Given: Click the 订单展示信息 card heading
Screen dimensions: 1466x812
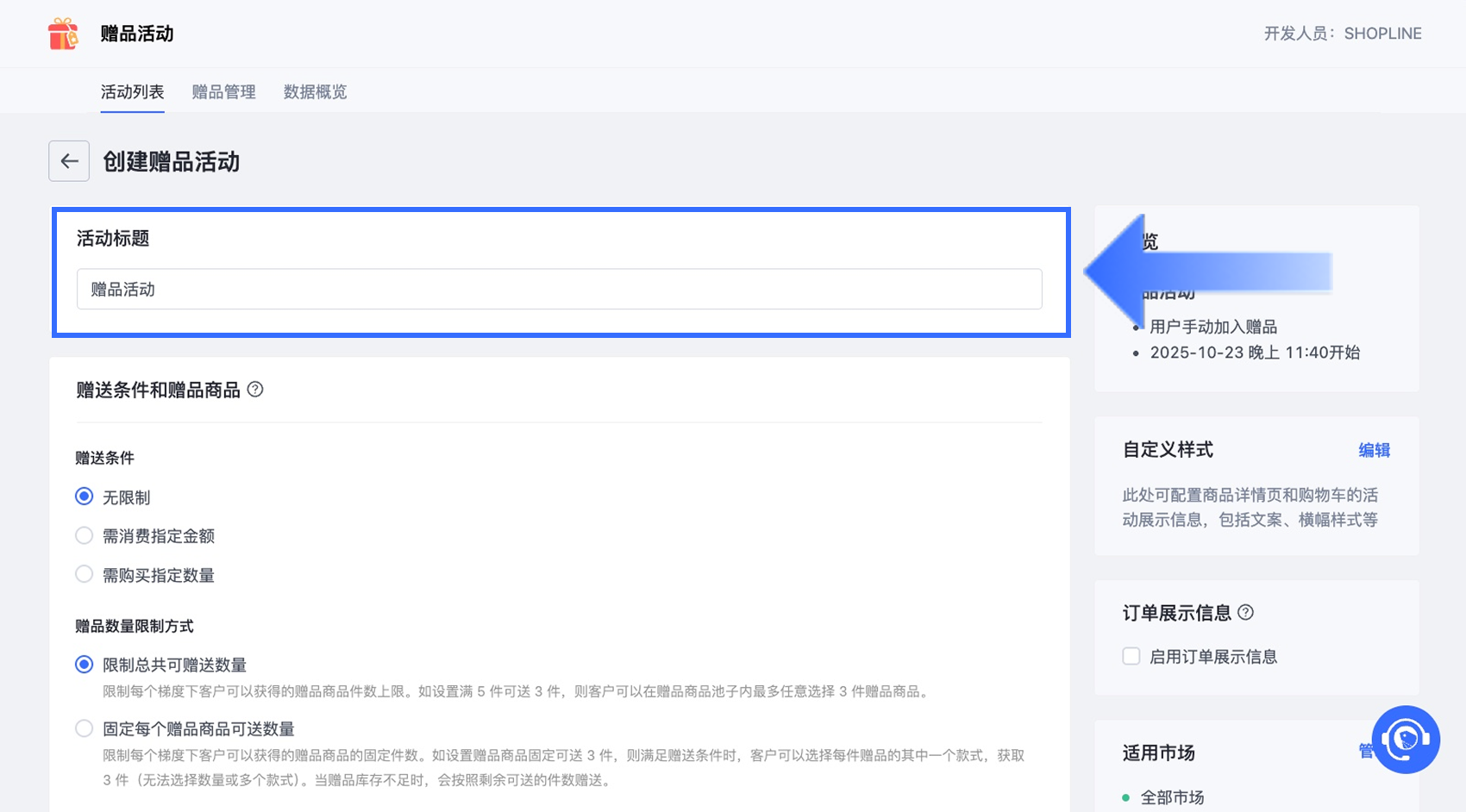Looking at the screenshot, I should pyautogui.click(x=1176, y=613).
